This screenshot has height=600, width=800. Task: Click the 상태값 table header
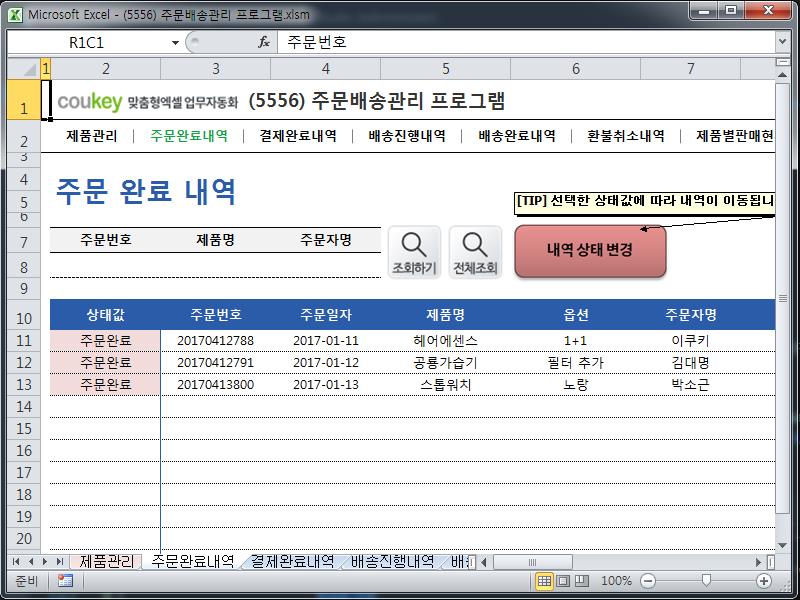105,315
